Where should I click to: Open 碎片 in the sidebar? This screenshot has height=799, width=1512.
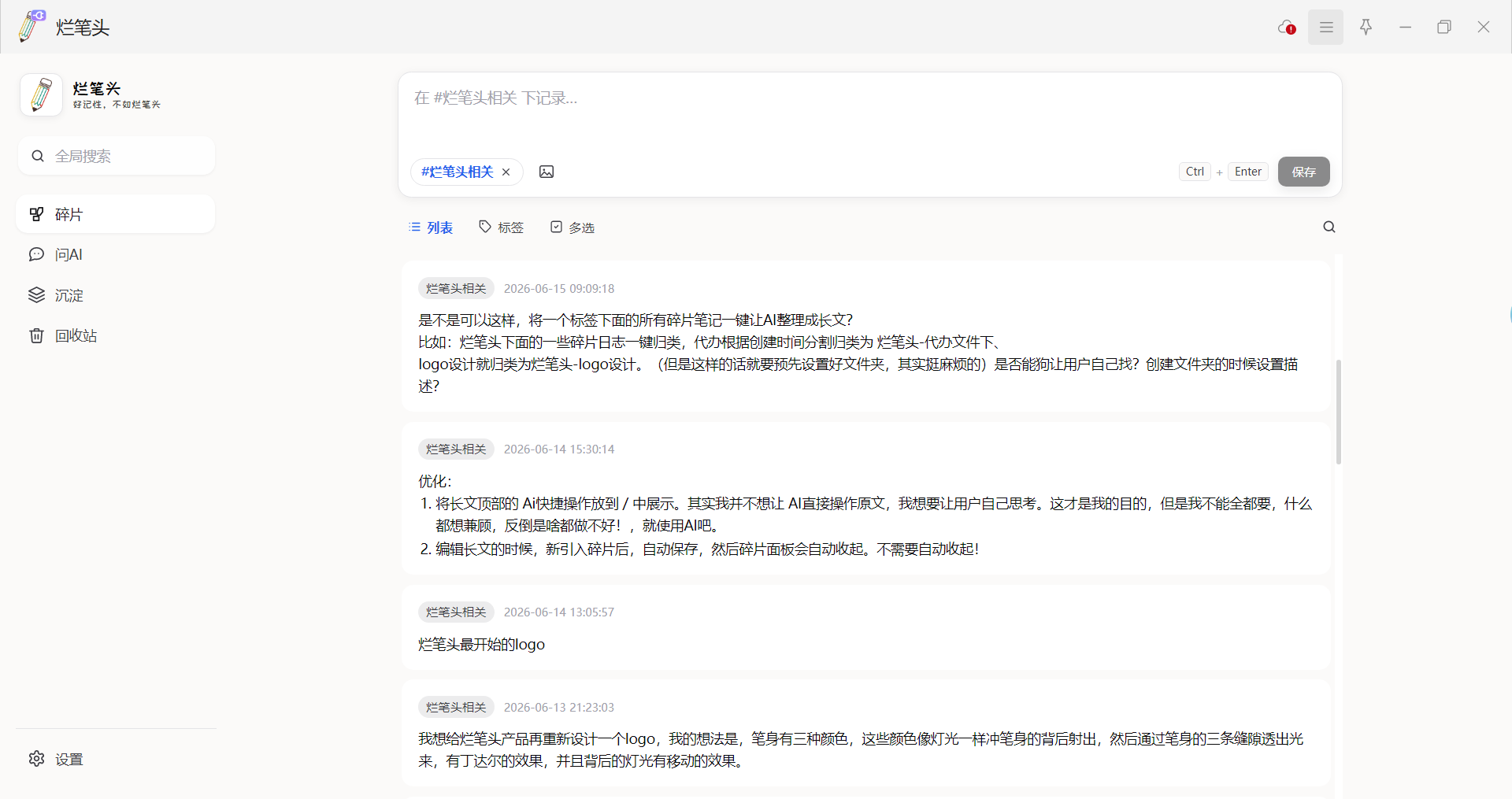point(116,214)
